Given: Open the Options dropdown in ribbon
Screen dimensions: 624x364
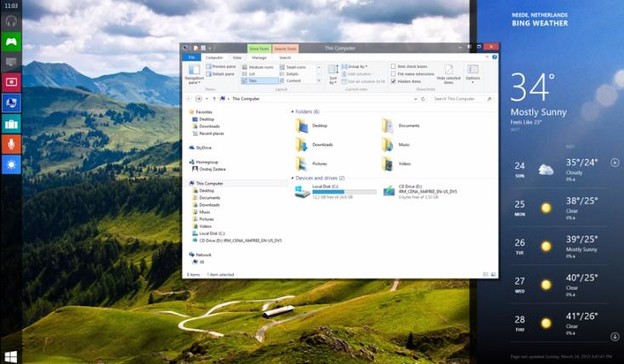Looking at the screenshot, I should click(x=473, y=74).
